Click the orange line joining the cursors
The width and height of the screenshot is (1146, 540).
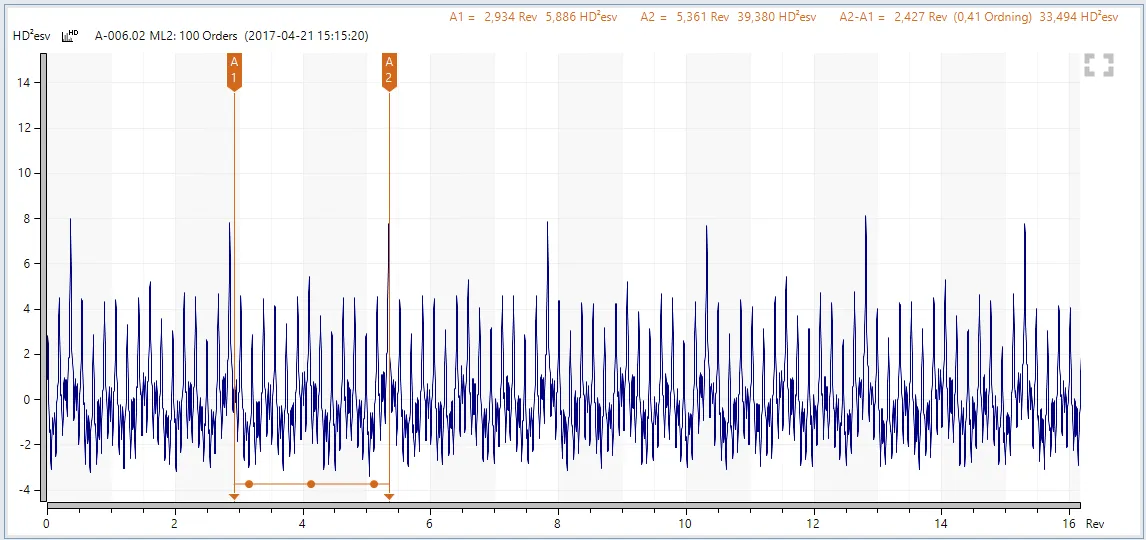(x=280, y=484)
